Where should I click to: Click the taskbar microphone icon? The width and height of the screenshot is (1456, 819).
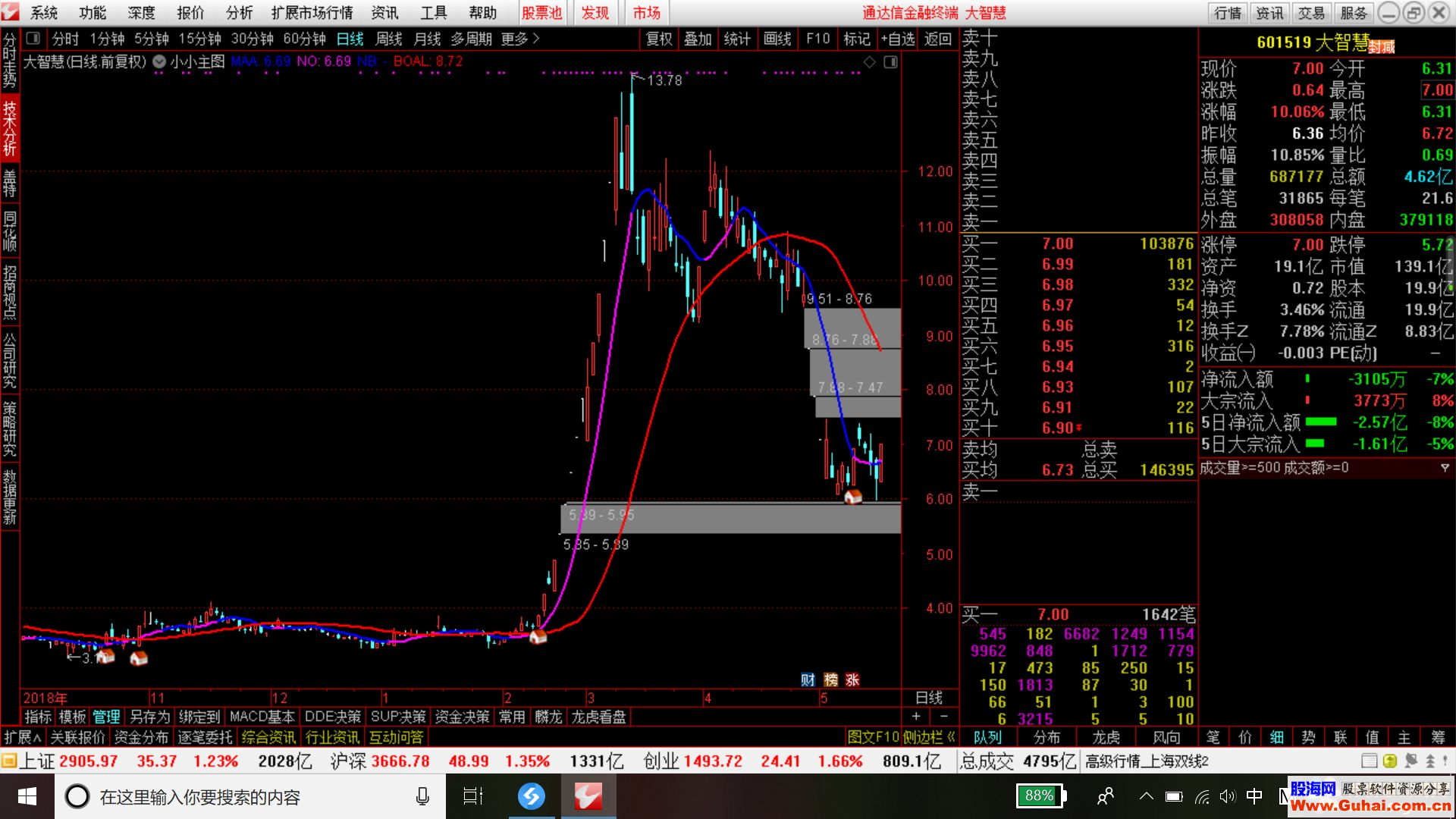coord(422,796)
